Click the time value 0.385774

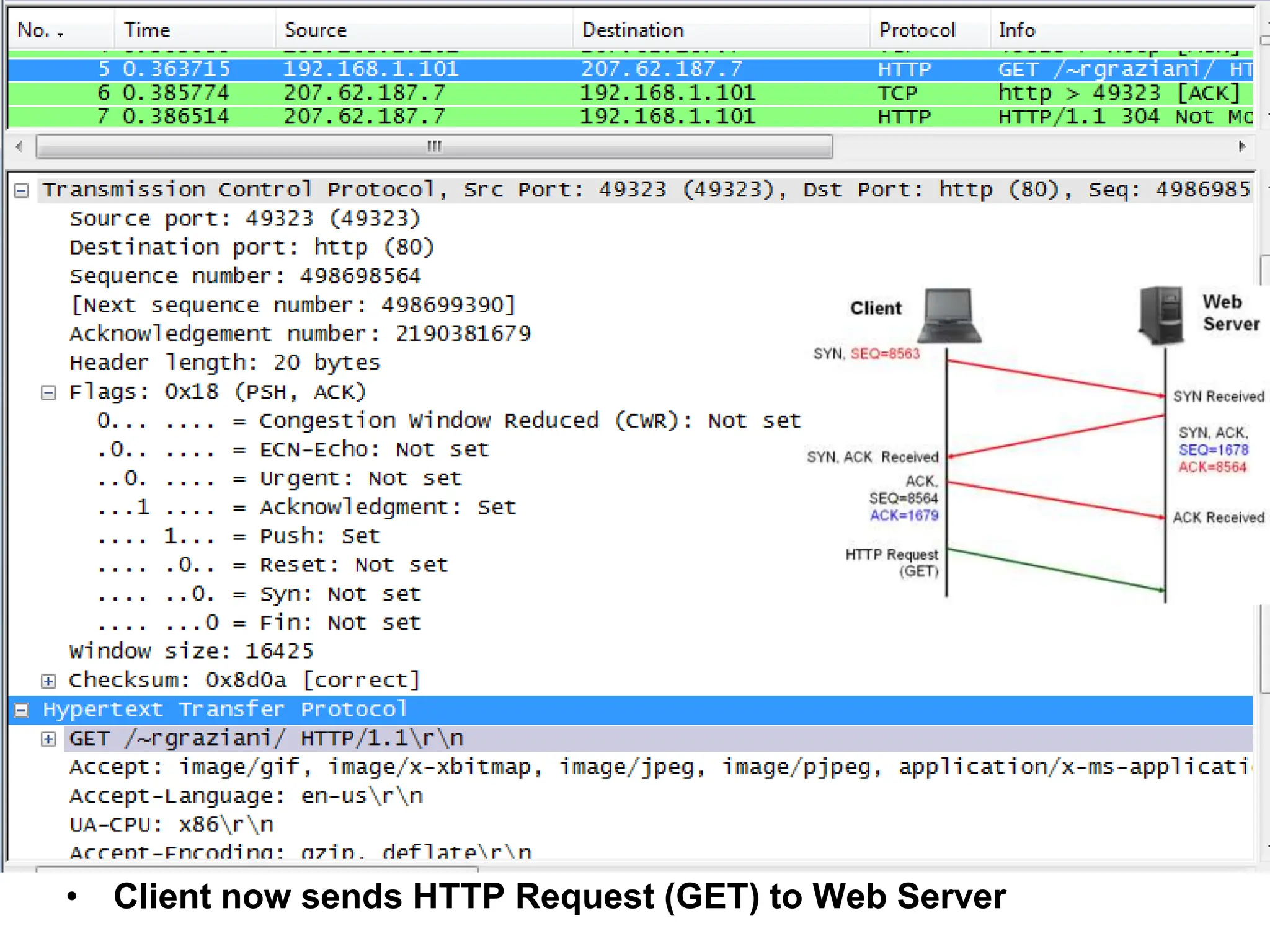(x=175, y=94)
